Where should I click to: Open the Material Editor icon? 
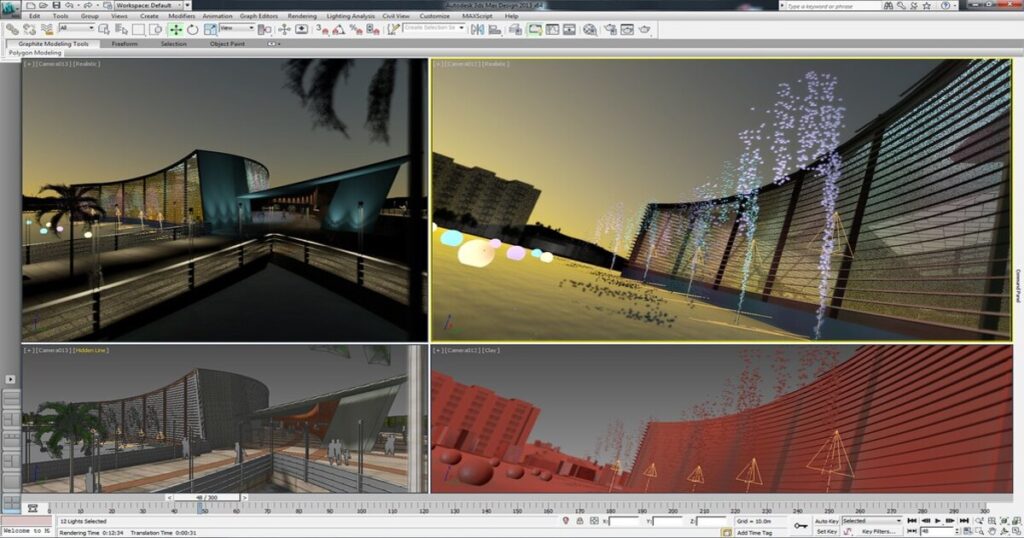coord(590,29)
